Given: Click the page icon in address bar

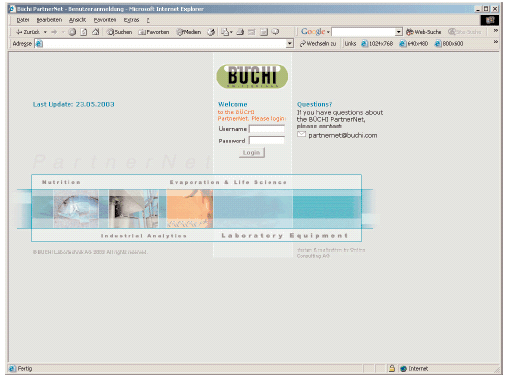Looking at the screenshot, I should [x=39, y=44].
